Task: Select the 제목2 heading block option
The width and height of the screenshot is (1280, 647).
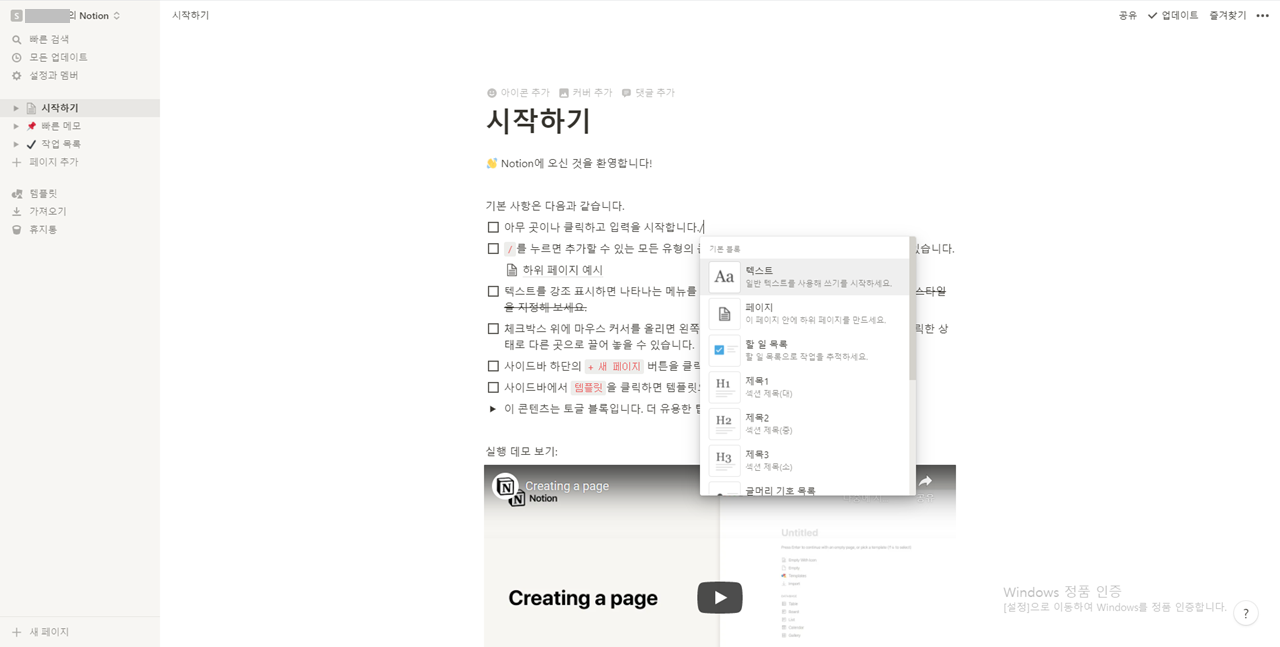Action: point(805,424)
